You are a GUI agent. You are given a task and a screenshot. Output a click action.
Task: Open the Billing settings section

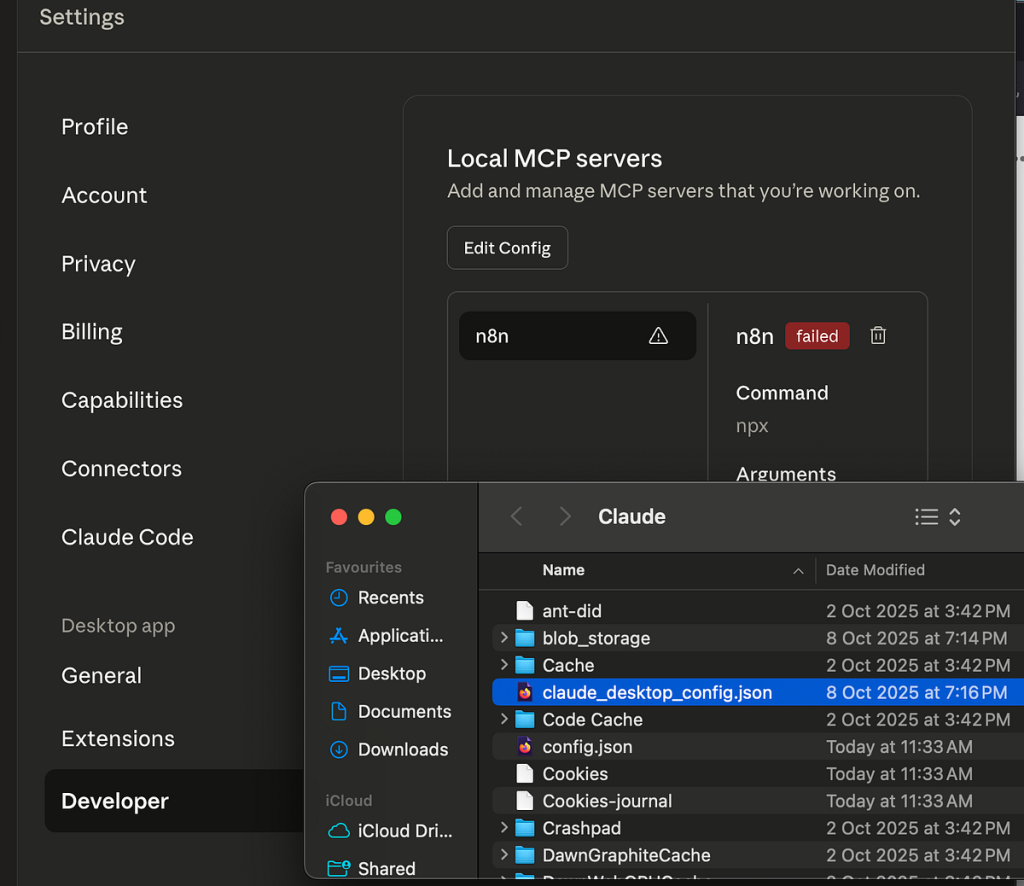pos(92,332)
